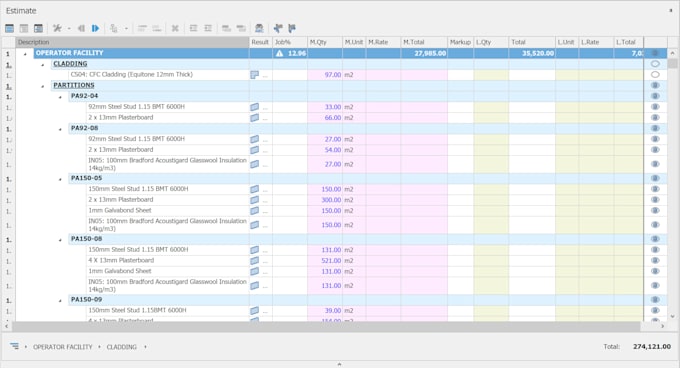Click the indent item toolbar icon
680x368 pixels.
coord(208,29)
